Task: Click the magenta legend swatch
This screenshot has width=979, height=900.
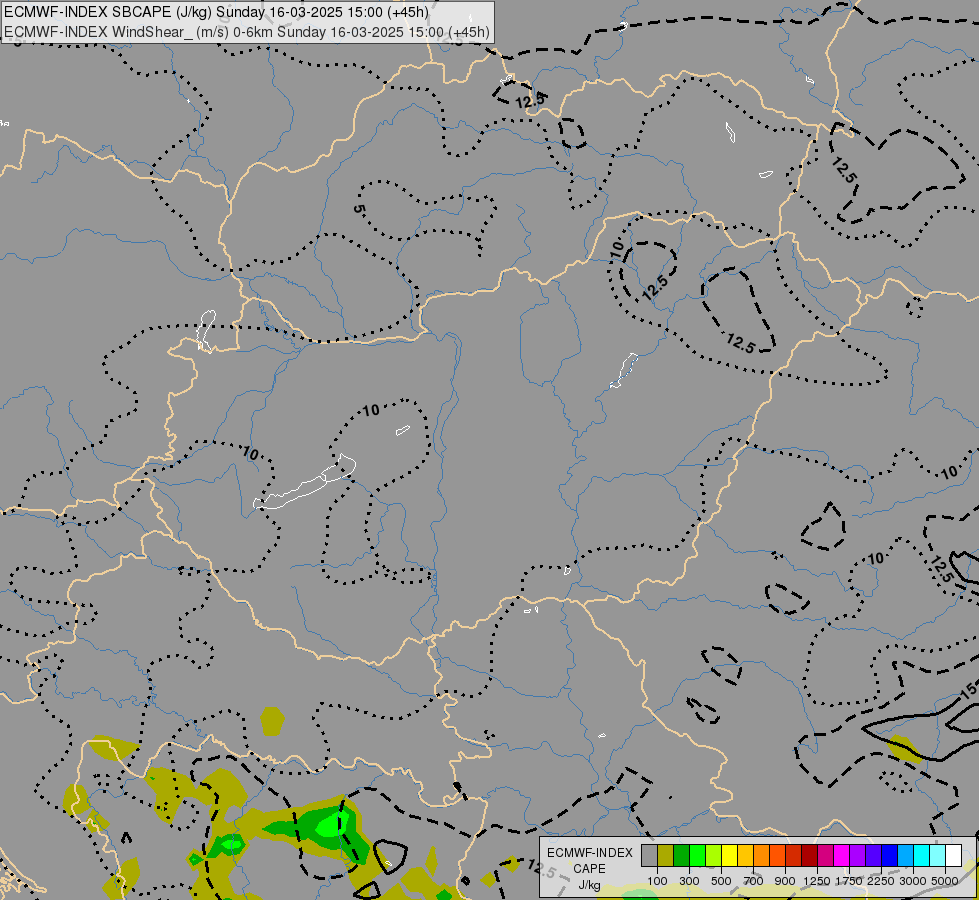Action: point(842,855)
